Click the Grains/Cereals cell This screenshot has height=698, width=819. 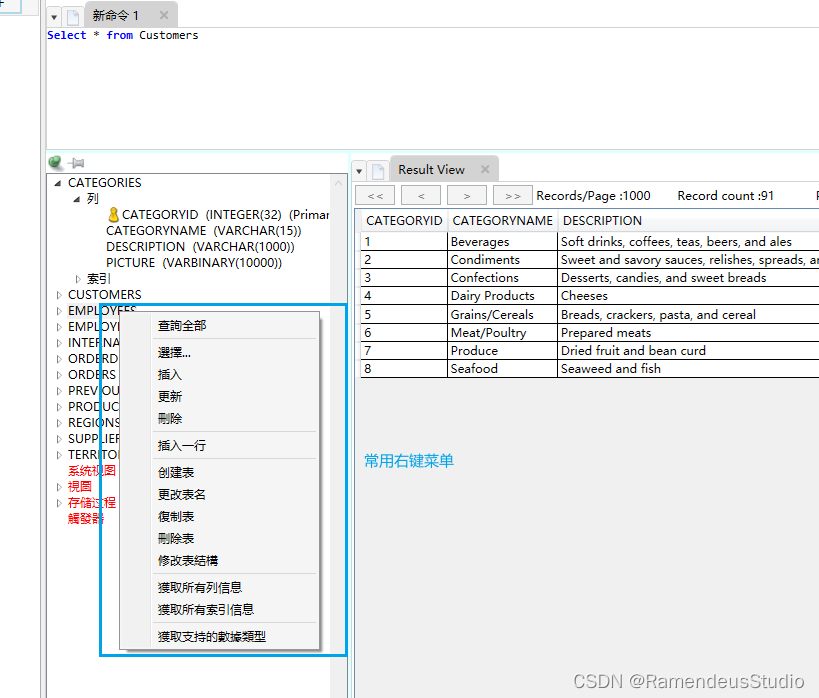pos(502,315)
